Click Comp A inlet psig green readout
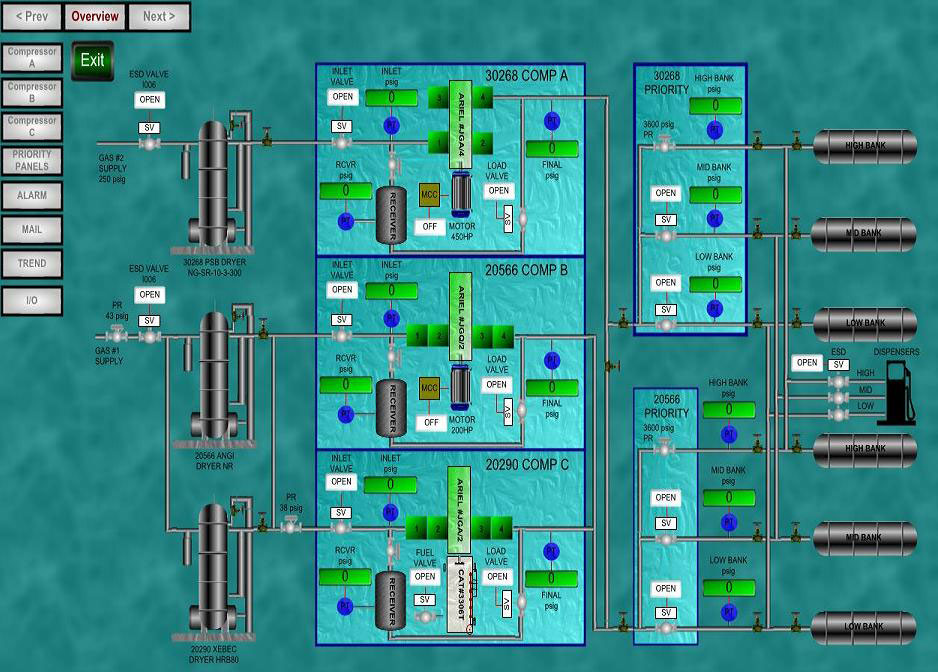 391,97
